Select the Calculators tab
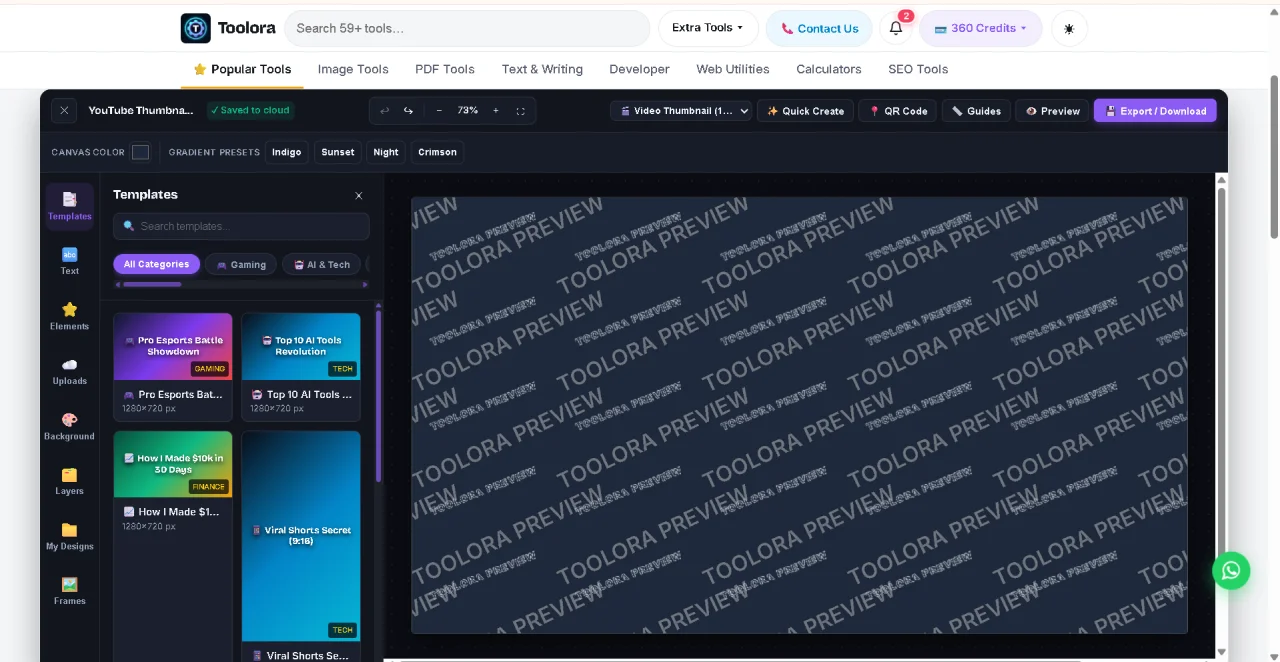 click(829, 69)
